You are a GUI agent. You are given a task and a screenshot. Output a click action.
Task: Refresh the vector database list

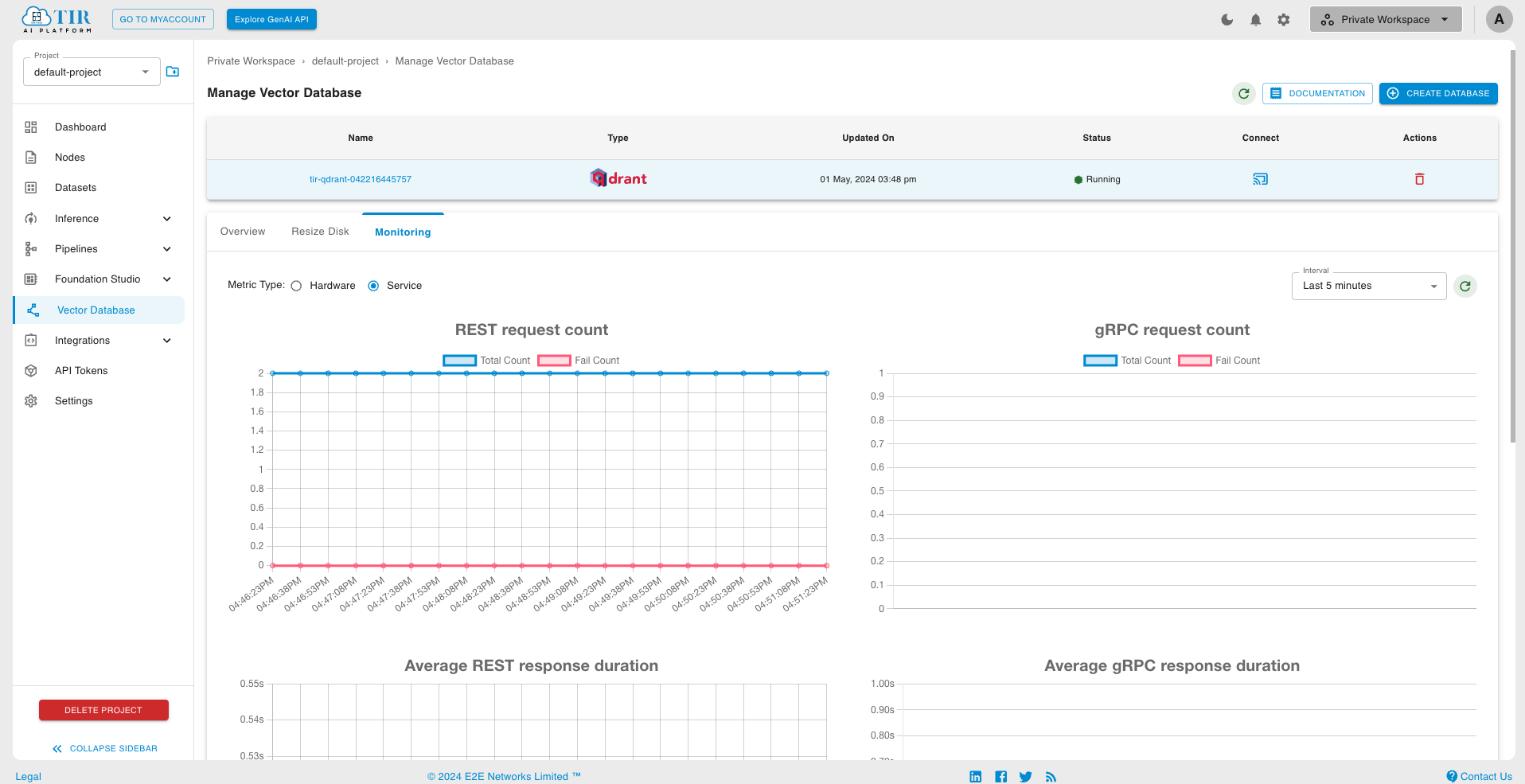tap(1243, 94)
